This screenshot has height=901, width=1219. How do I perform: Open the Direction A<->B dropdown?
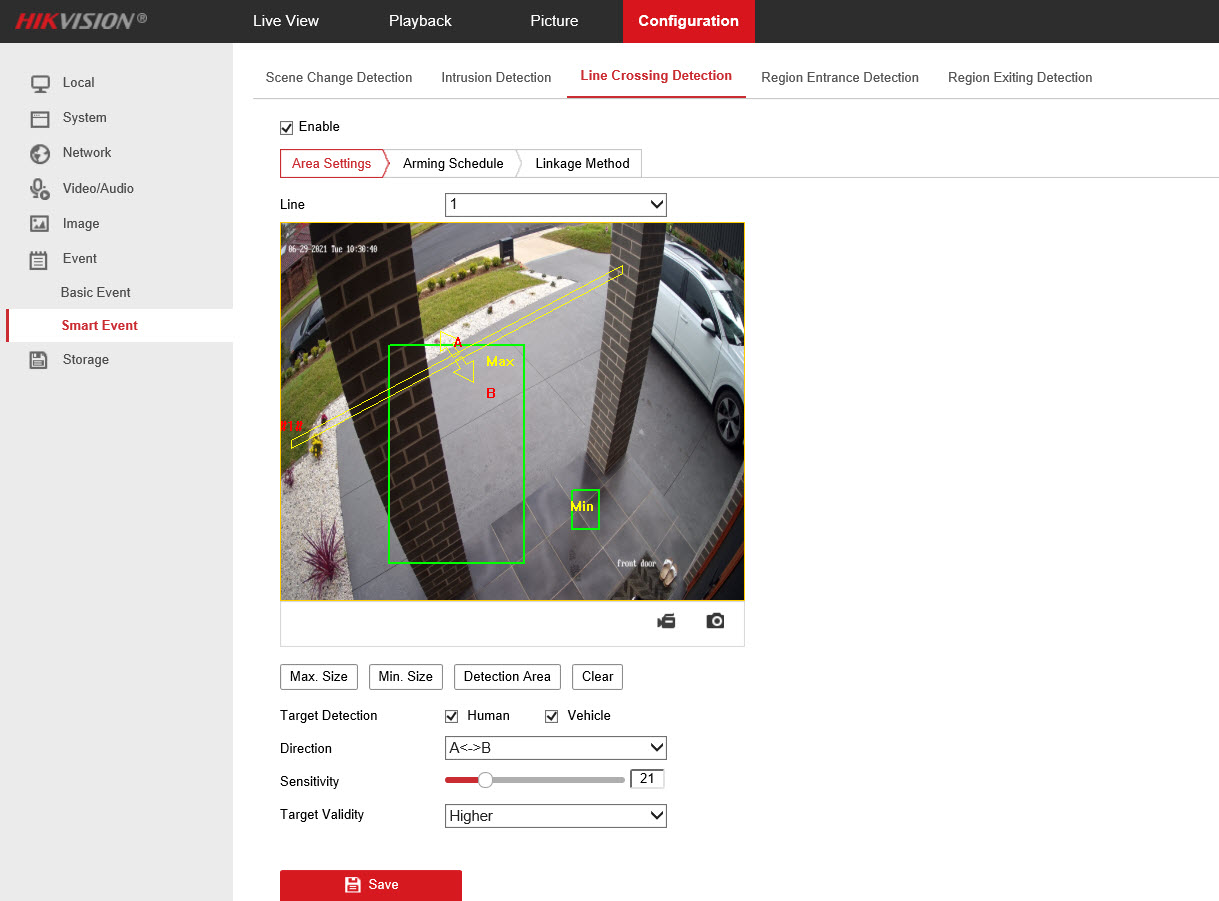555,748
